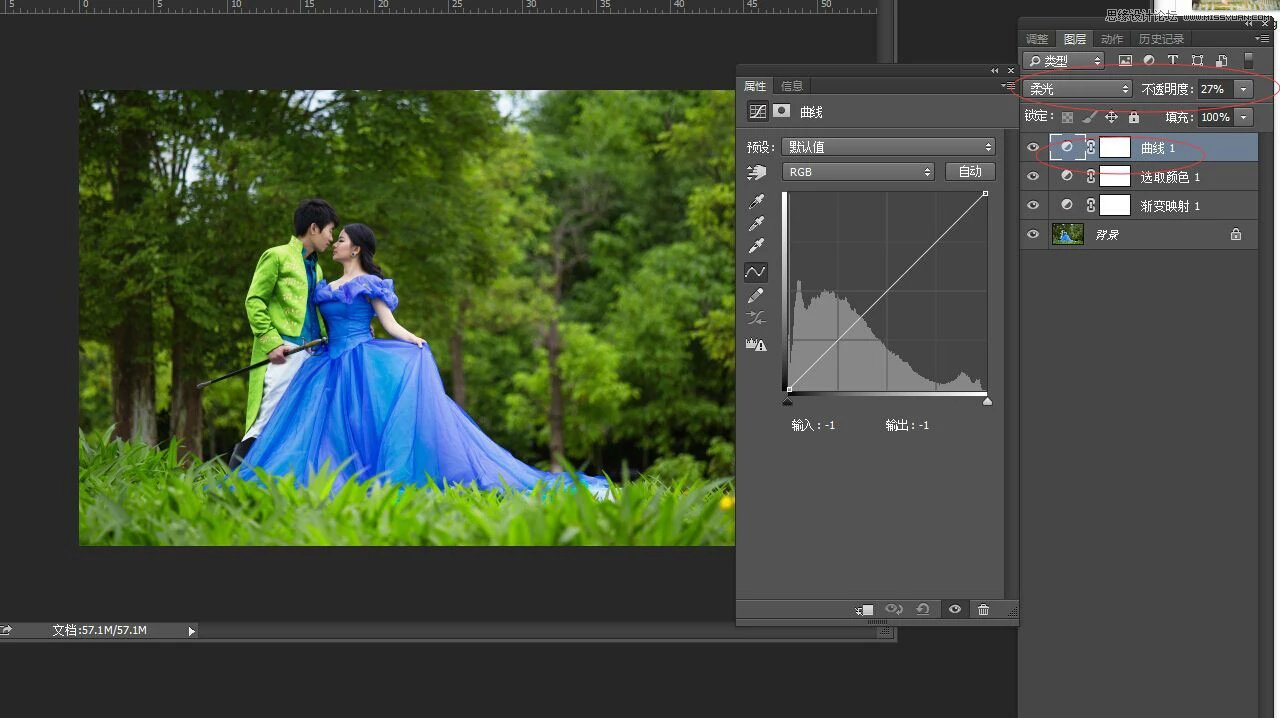Image resolution: width=1280 pixels, height=718 pixels.
Task: Open the 预设 preset dropdown
Action: coord(888,147)
